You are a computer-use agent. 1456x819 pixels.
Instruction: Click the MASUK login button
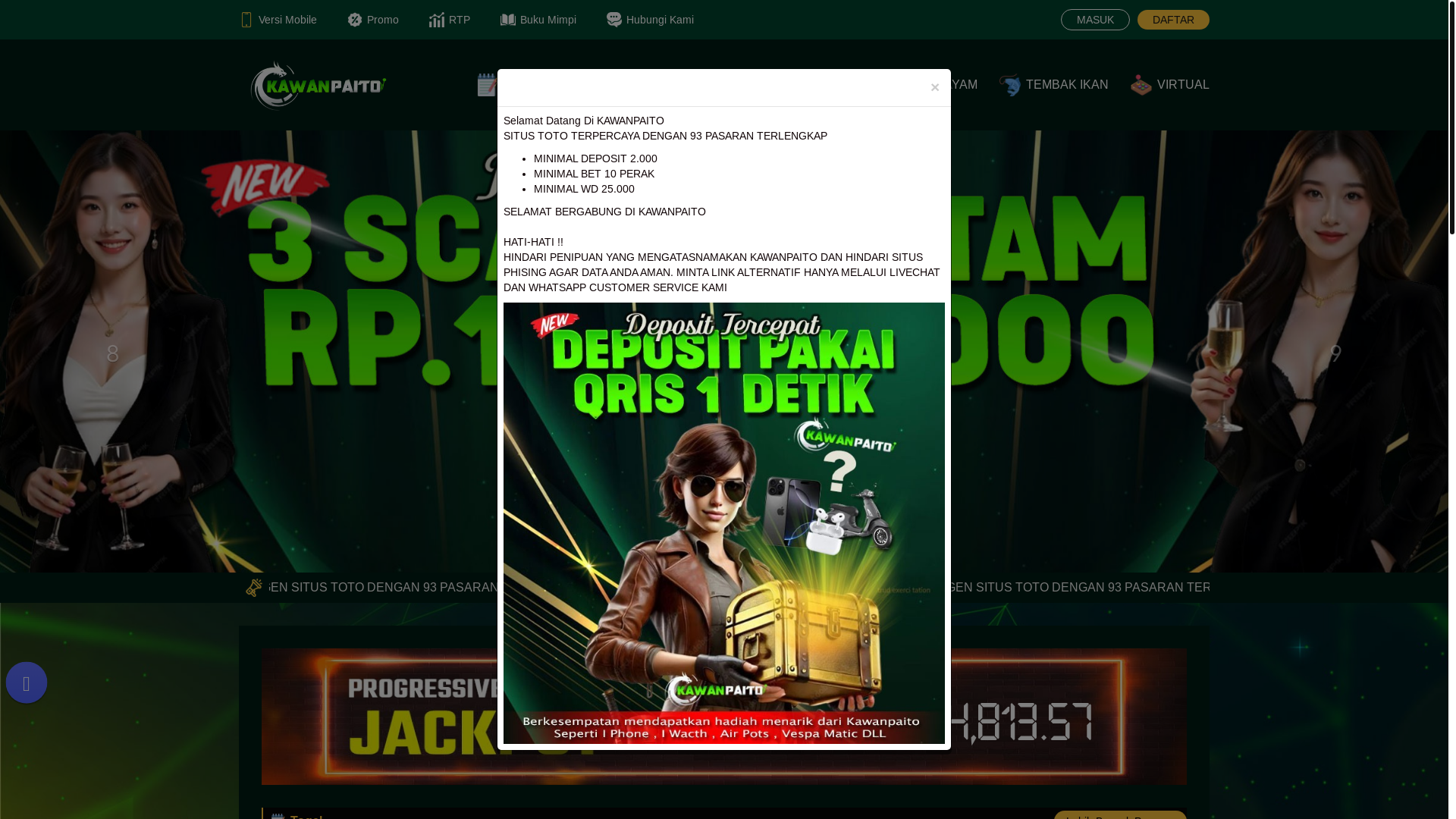point(1095,20)
